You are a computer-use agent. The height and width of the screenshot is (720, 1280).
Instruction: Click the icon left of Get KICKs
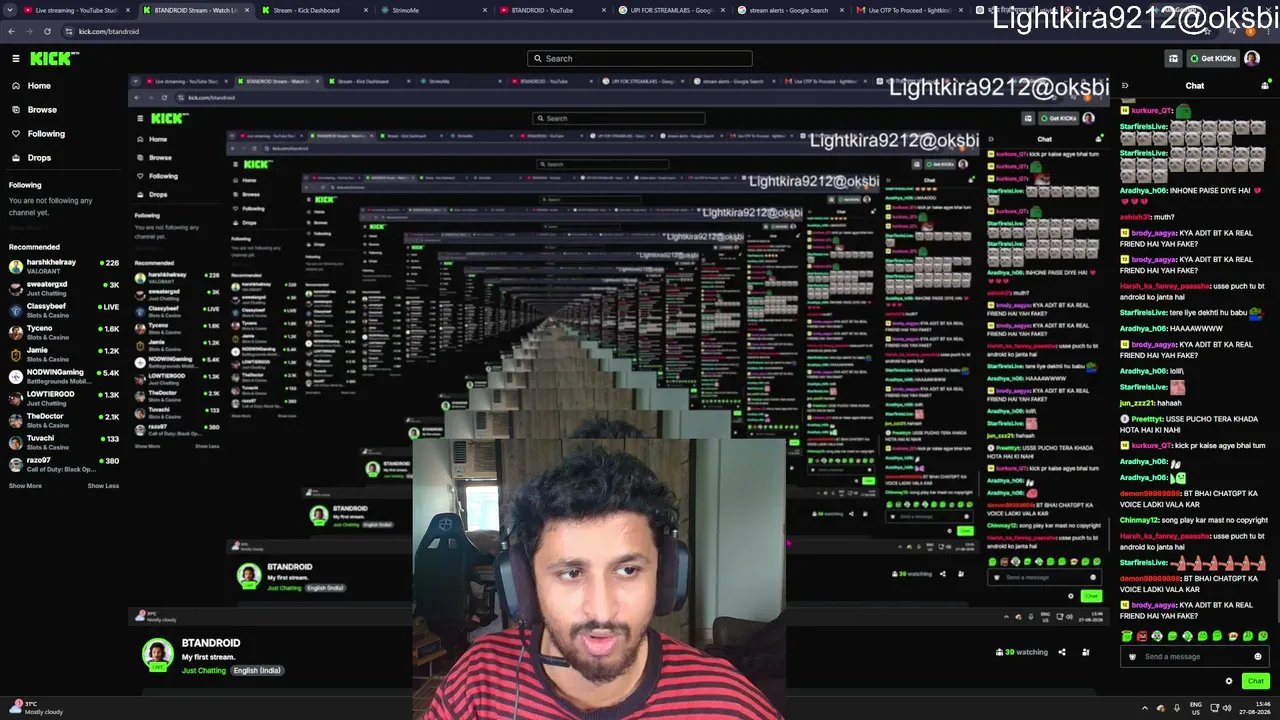[1173, 59]
